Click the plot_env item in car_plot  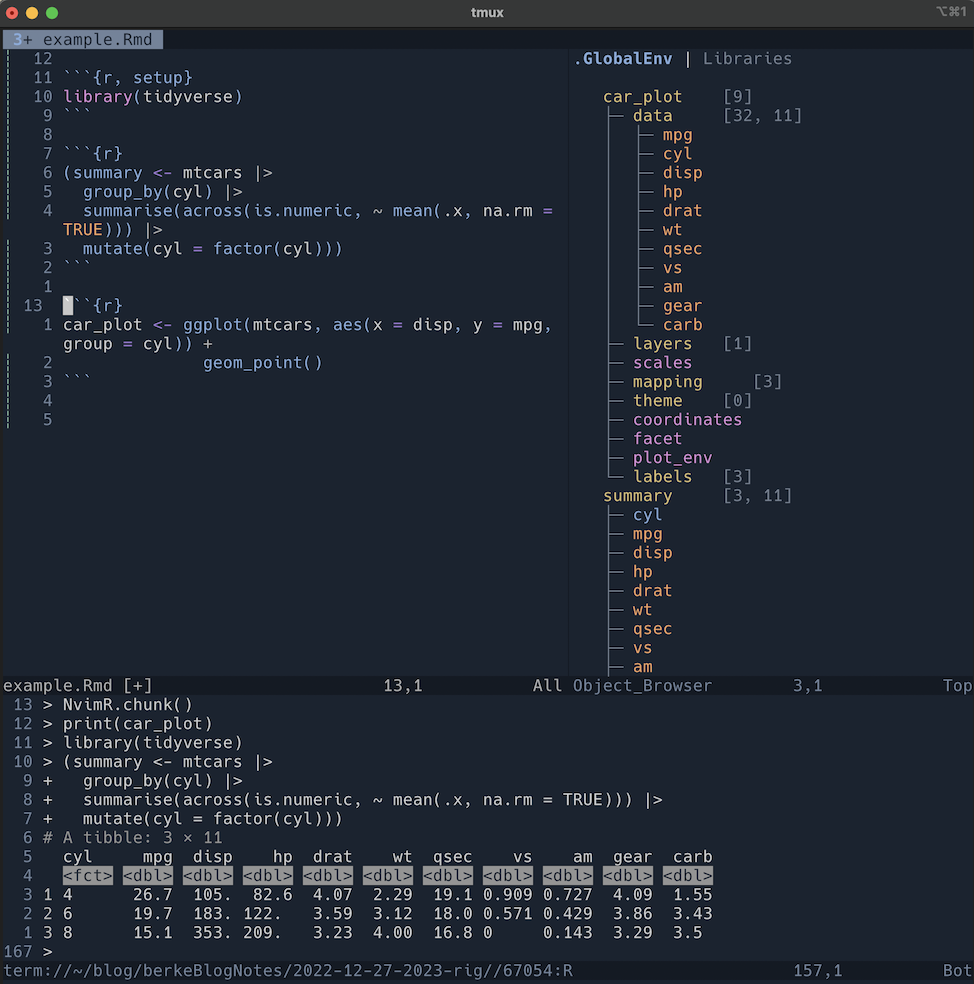coord(672,458)
